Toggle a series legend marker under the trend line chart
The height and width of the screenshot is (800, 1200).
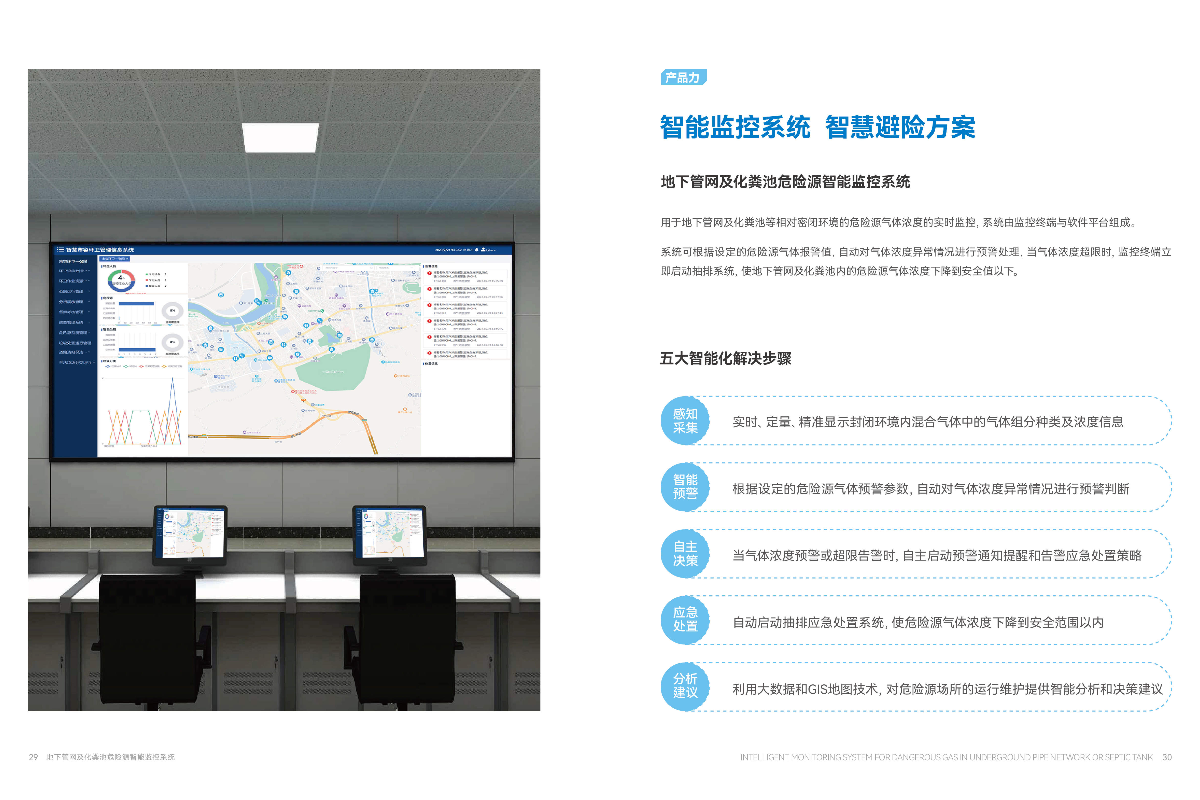coord(110,366)
